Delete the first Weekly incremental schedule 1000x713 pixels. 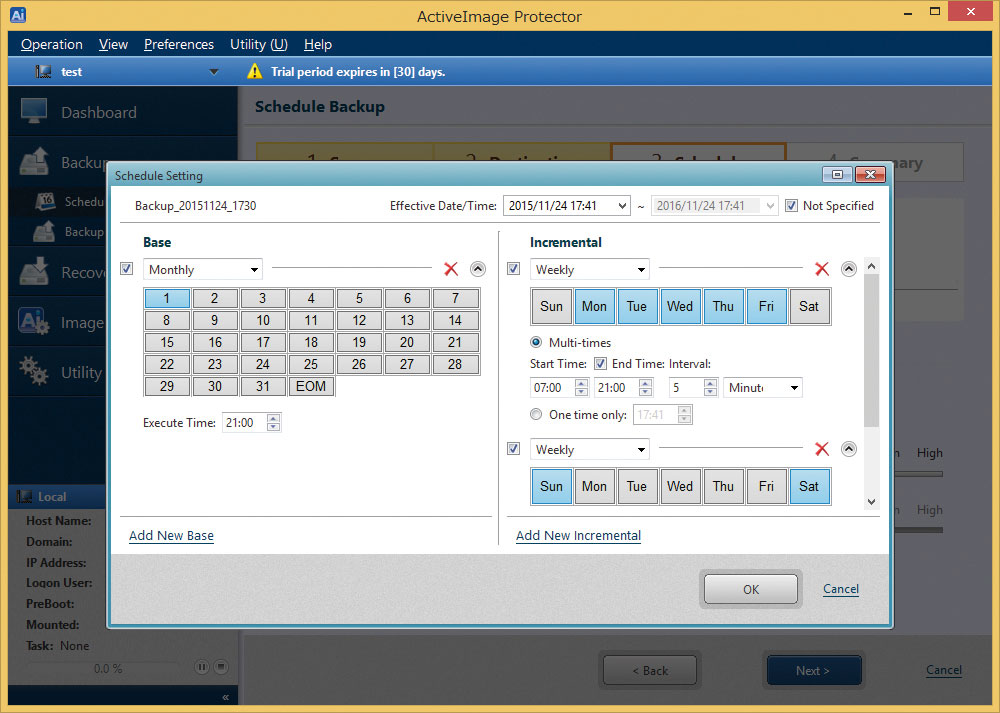click(x=822, y=269)
